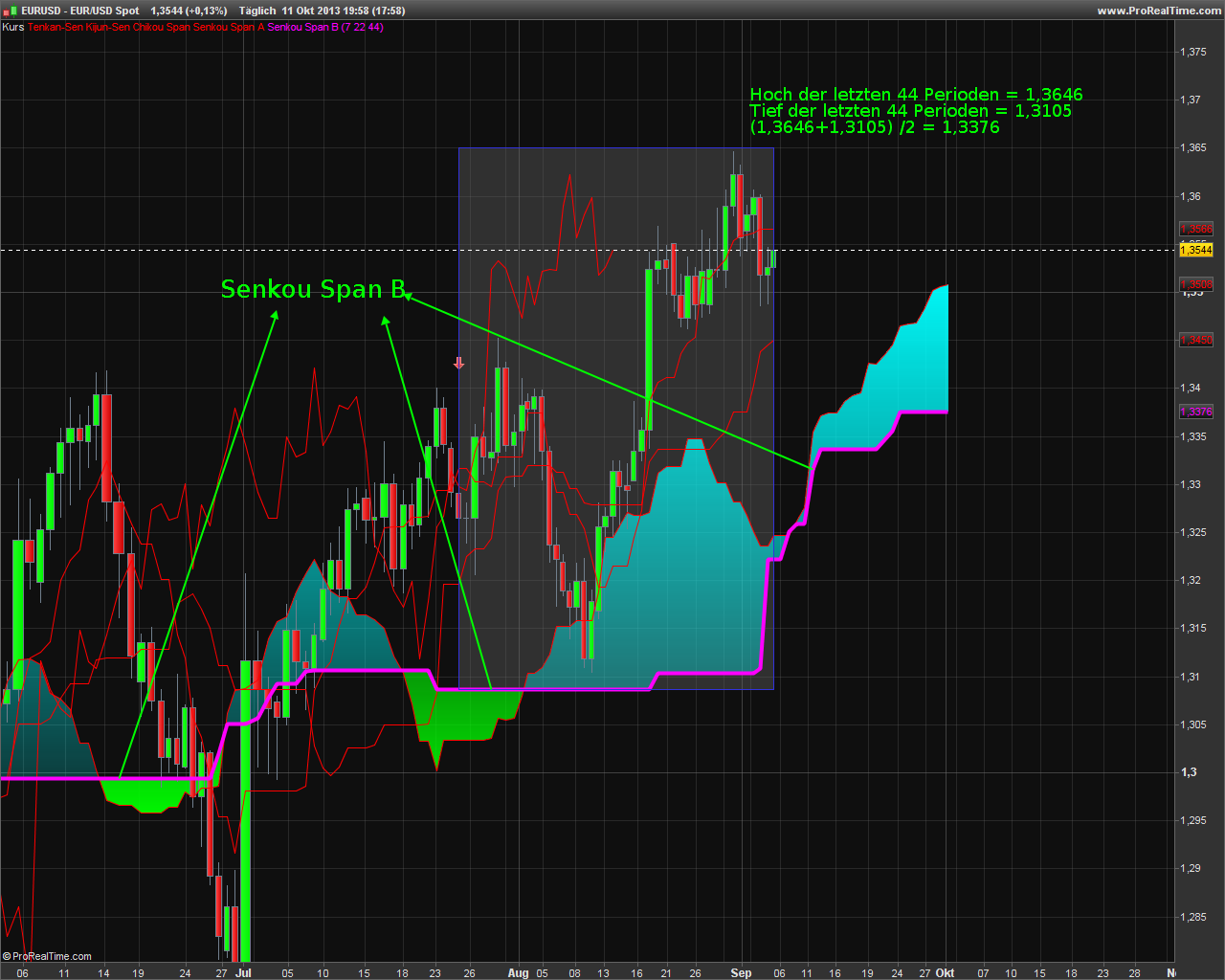This screenshot has width=1225, height=980.
Task: Click the magenta 1,3376 price tag
Action: tap(1196, 412)
